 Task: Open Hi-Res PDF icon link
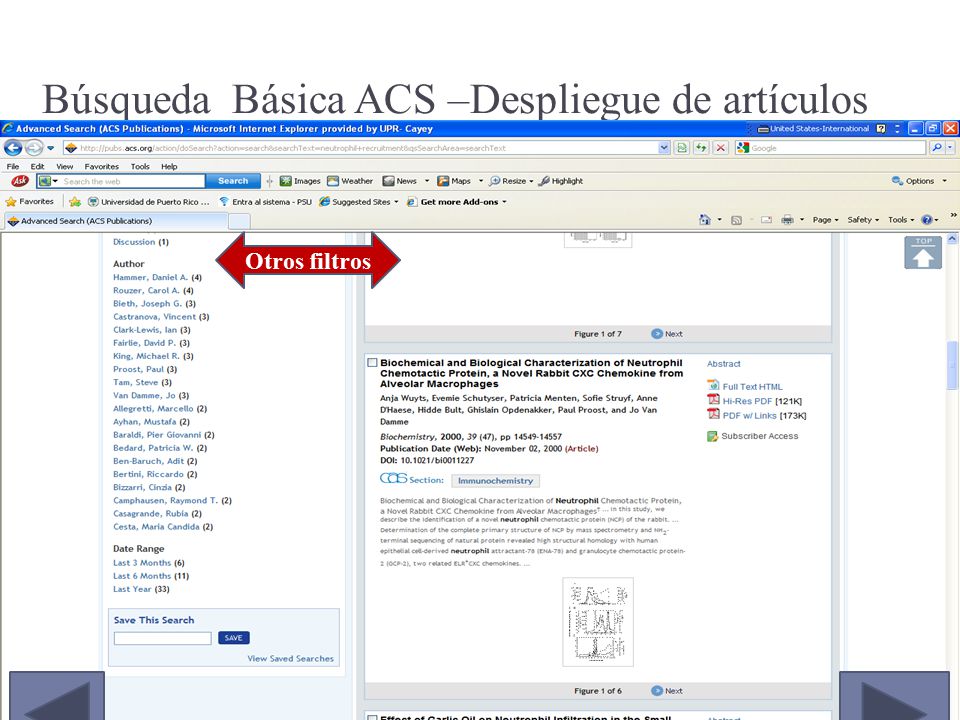click(x=713, y=400)
